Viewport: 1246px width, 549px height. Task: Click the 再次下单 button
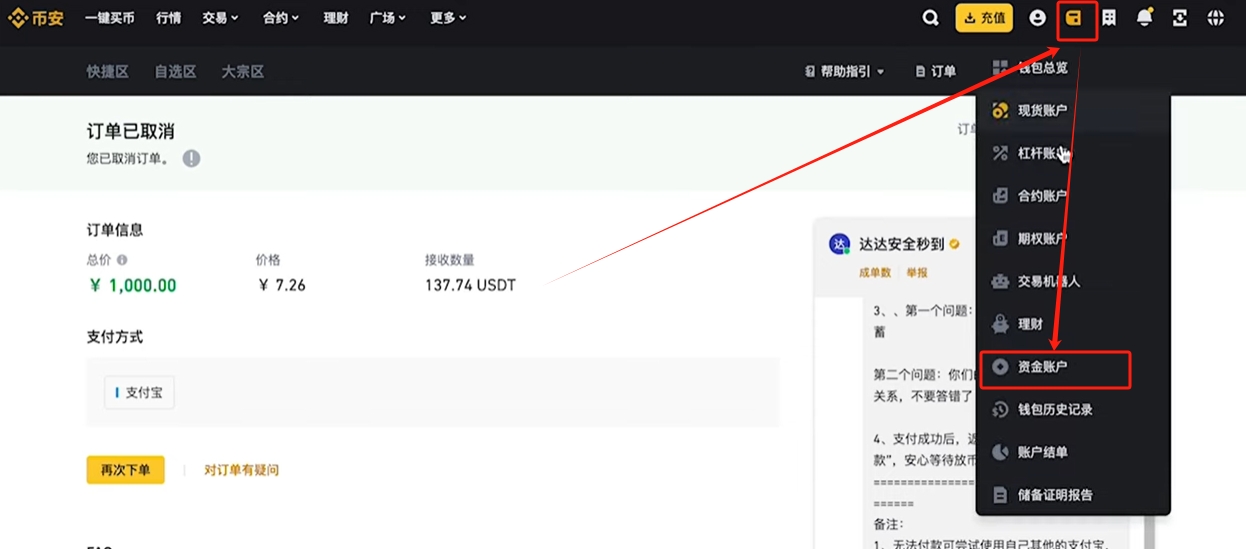pos(125,470)
